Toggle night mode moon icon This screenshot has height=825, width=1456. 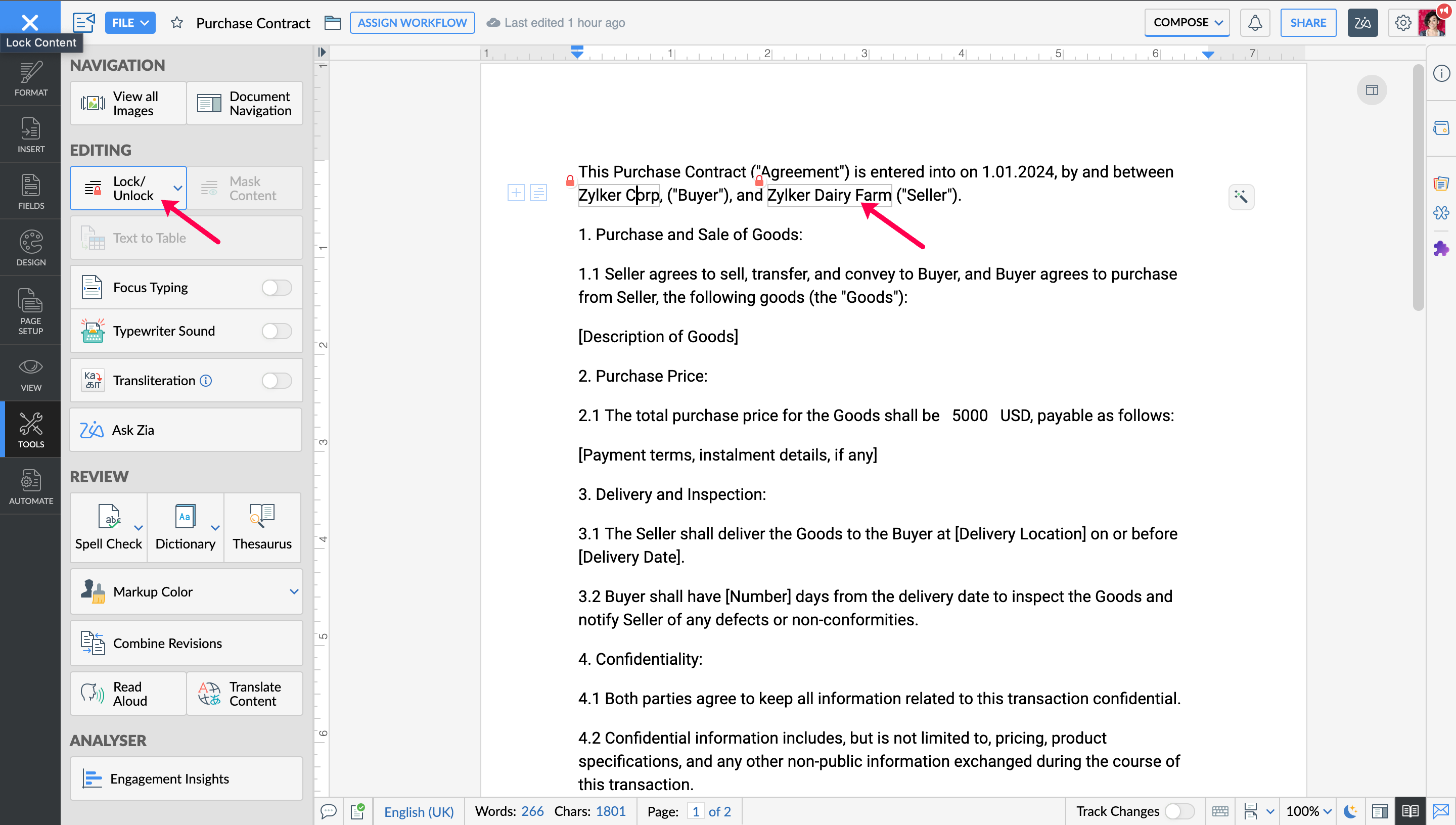pos(1351,811)
